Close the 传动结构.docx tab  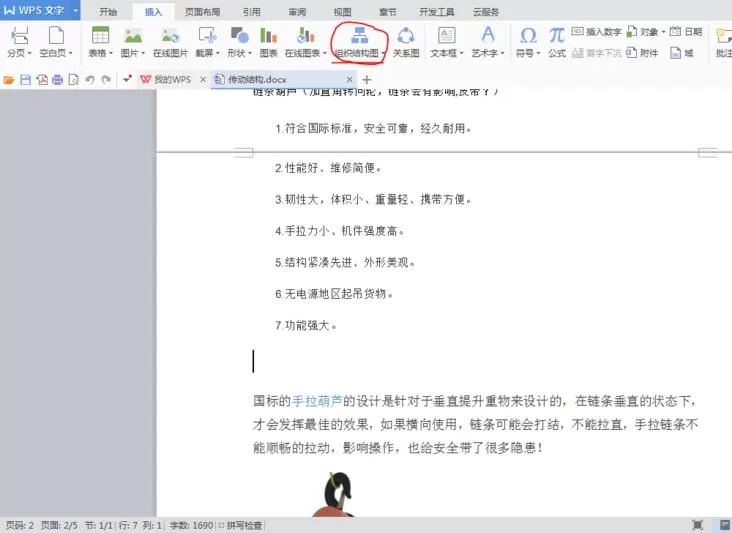click(349, 80)
